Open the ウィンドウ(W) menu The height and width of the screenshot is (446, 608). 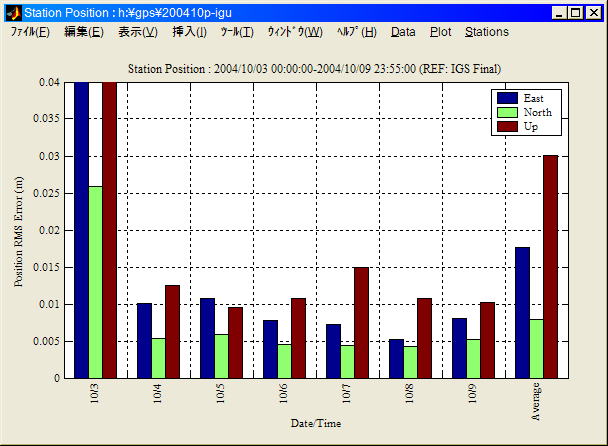[294, 32]
